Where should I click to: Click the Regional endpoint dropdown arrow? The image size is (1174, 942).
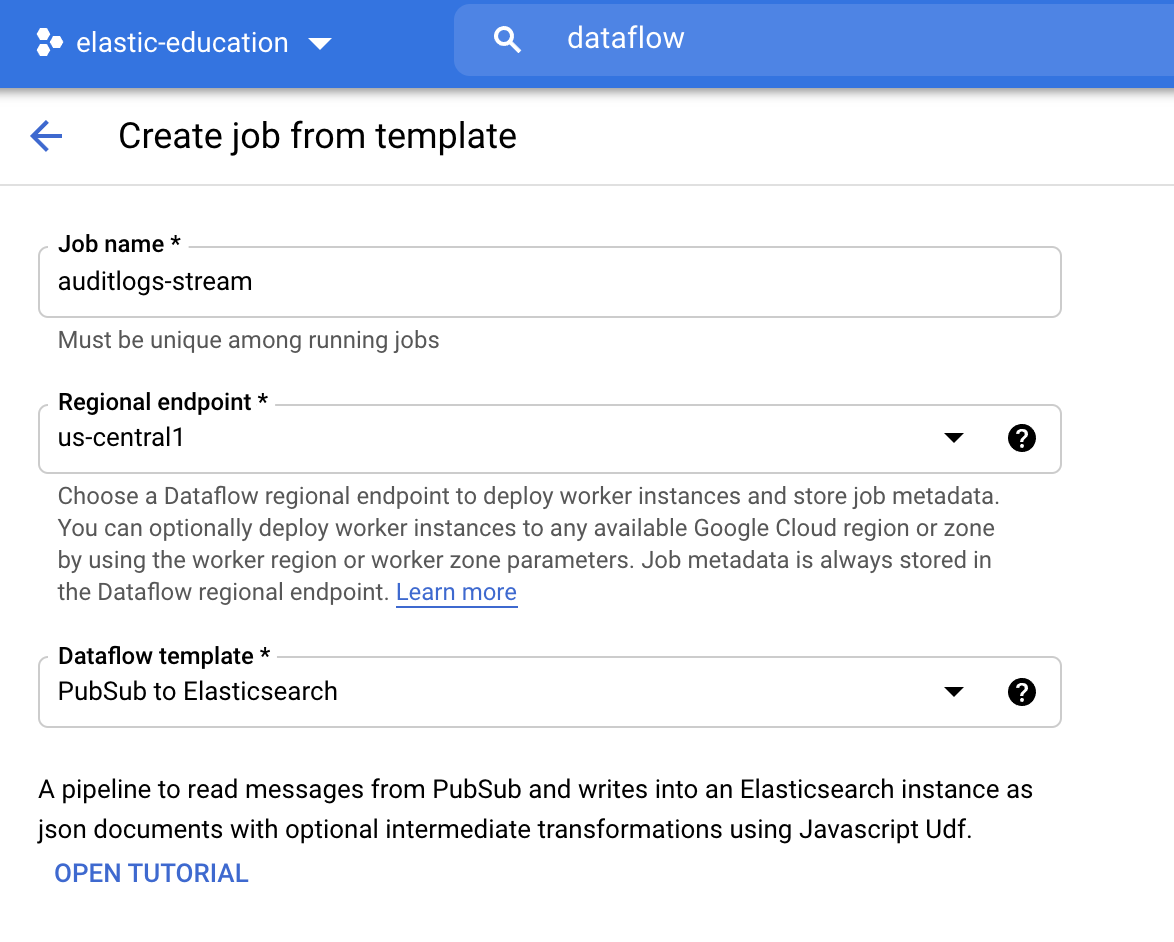coord(954,438)
